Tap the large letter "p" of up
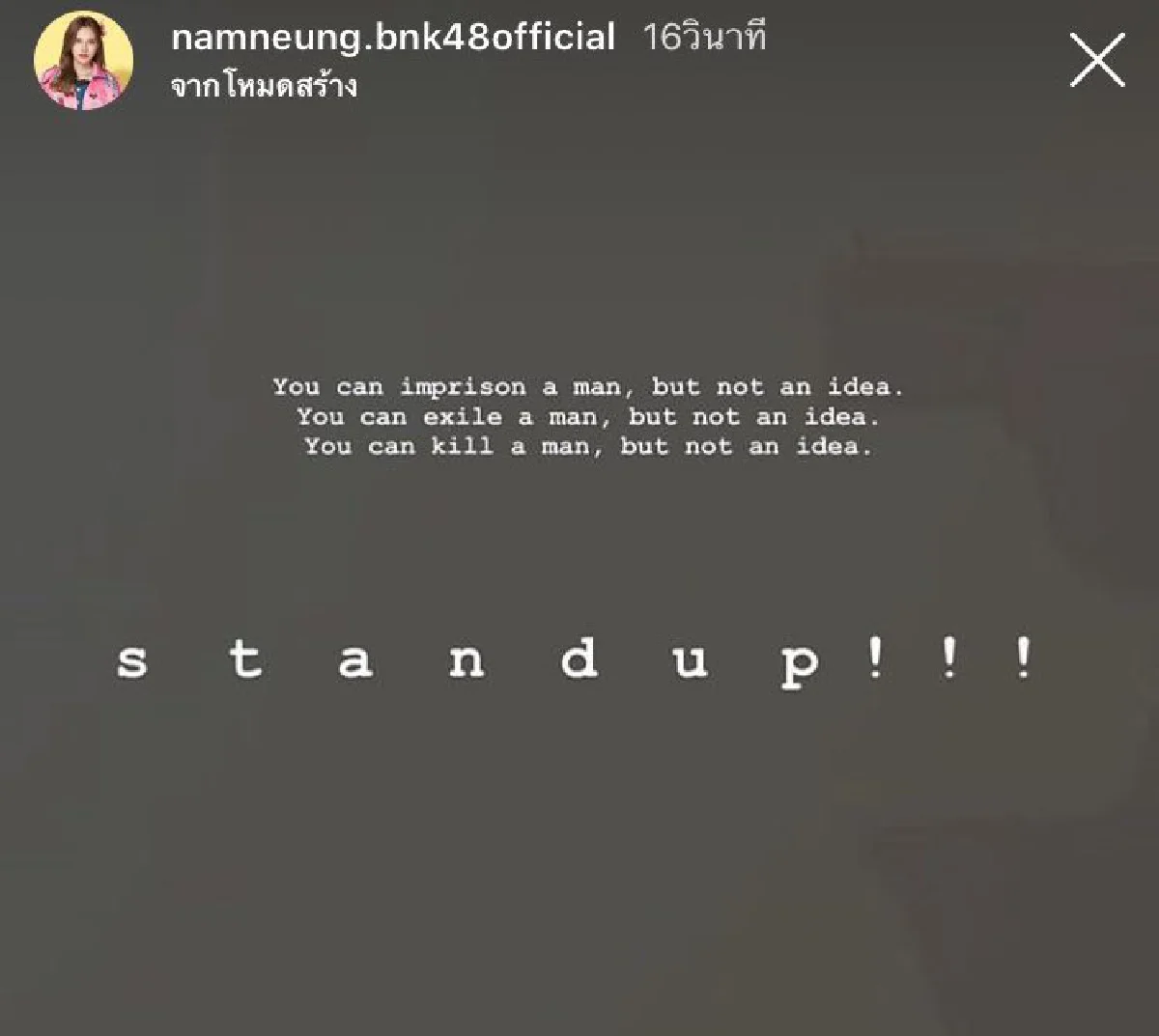 800,667
